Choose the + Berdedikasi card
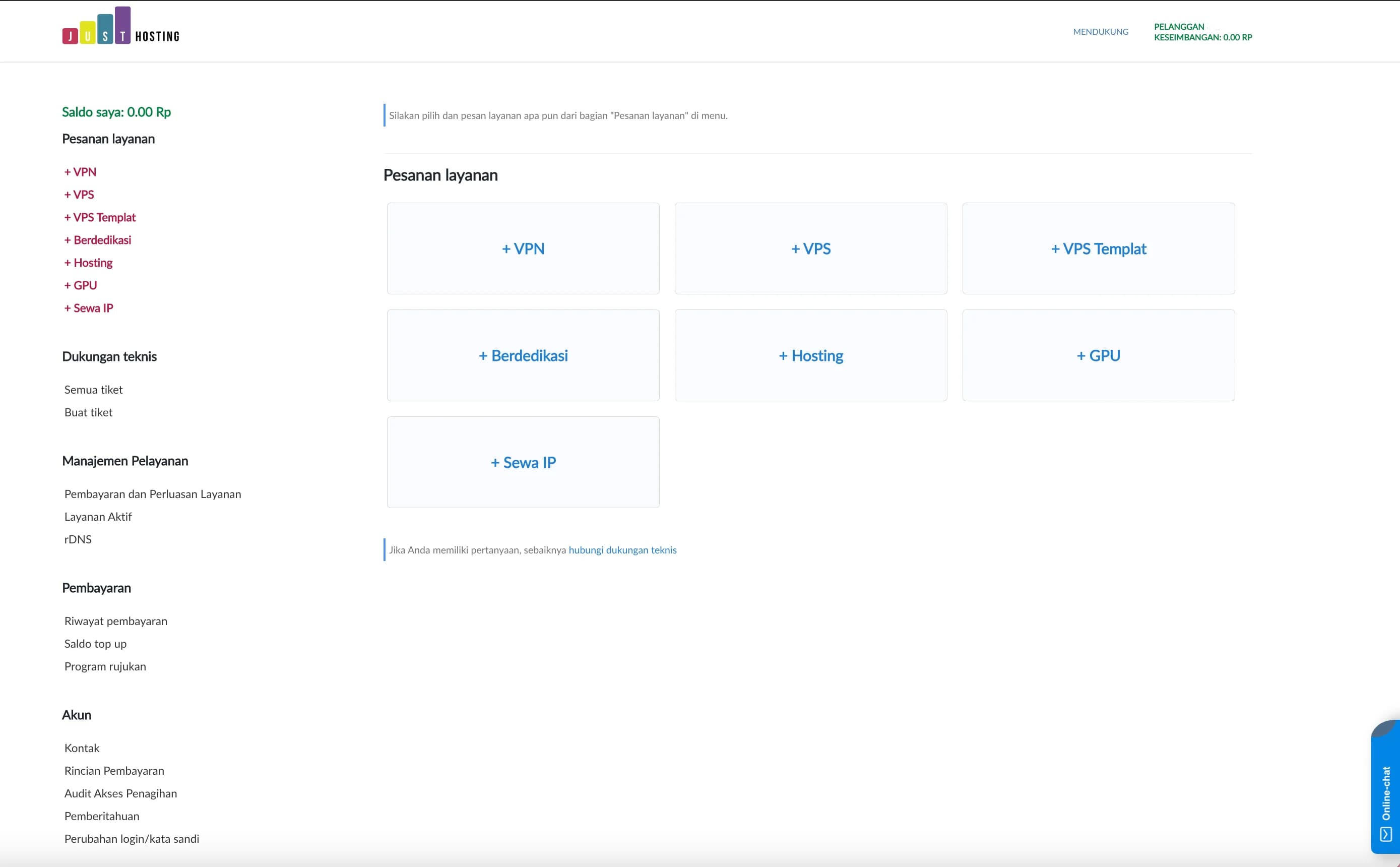 (523, 355)
